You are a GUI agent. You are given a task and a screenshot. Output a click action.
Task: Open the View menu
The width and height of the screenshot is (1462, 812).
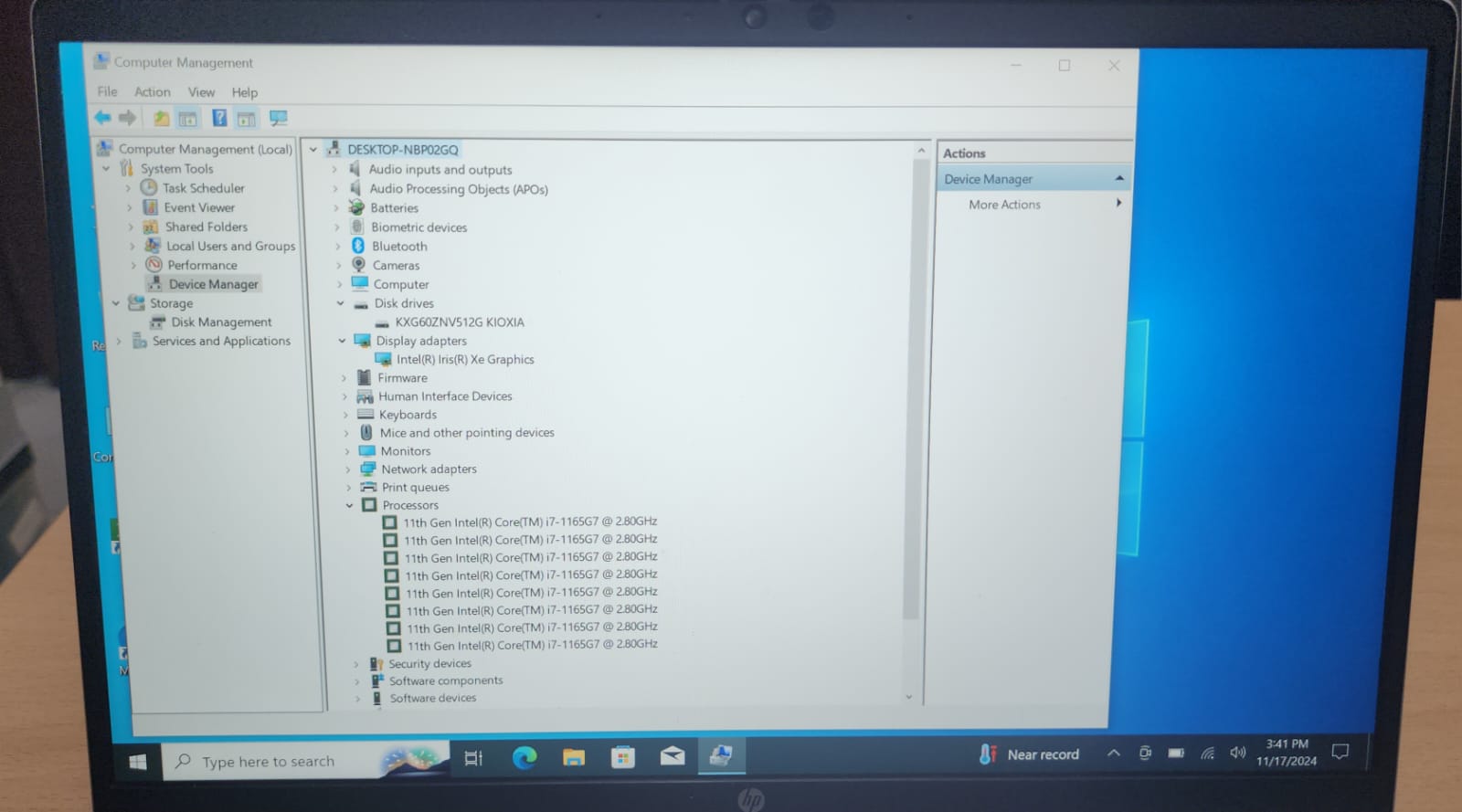(x=202, y=92)
